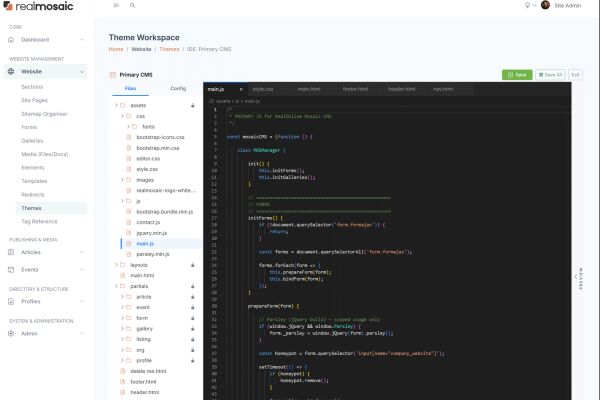The height and width of the screenshot is (400, 600).
Task: Click the minimap collapse arrow at editor right
Action: tap(576, 277)
